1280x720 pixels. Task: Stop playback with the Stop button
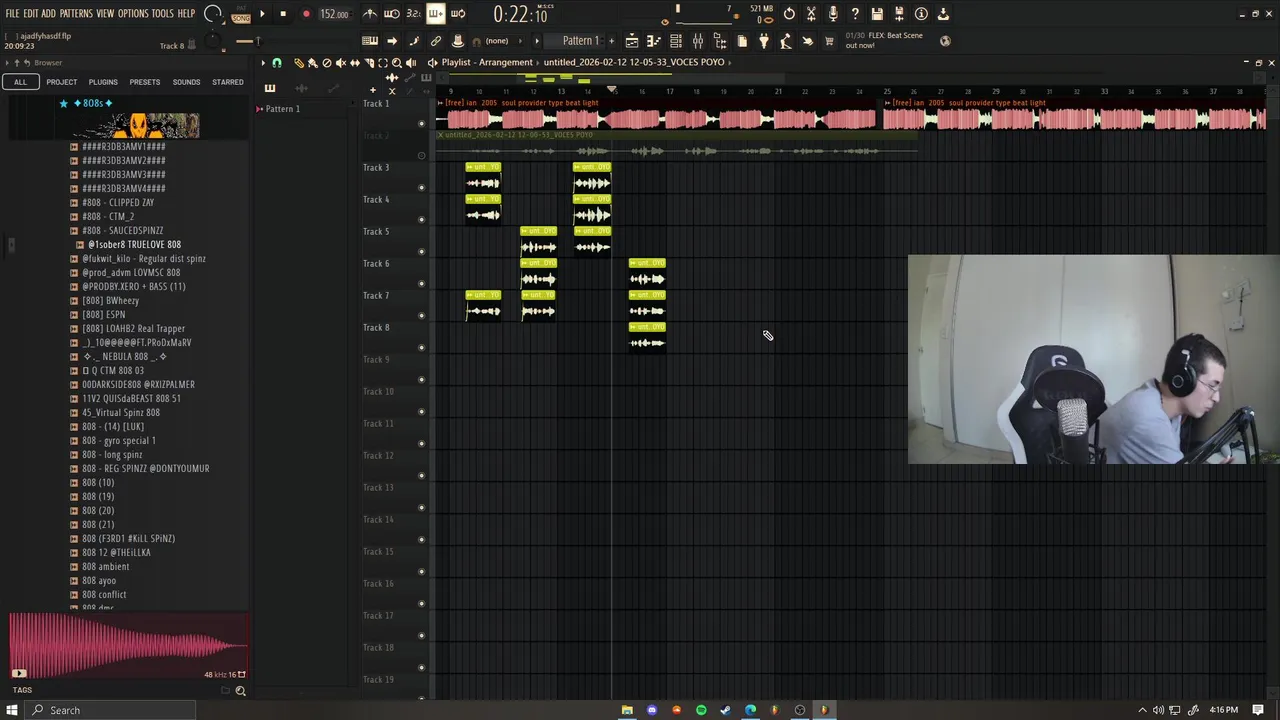click(283, 14)
